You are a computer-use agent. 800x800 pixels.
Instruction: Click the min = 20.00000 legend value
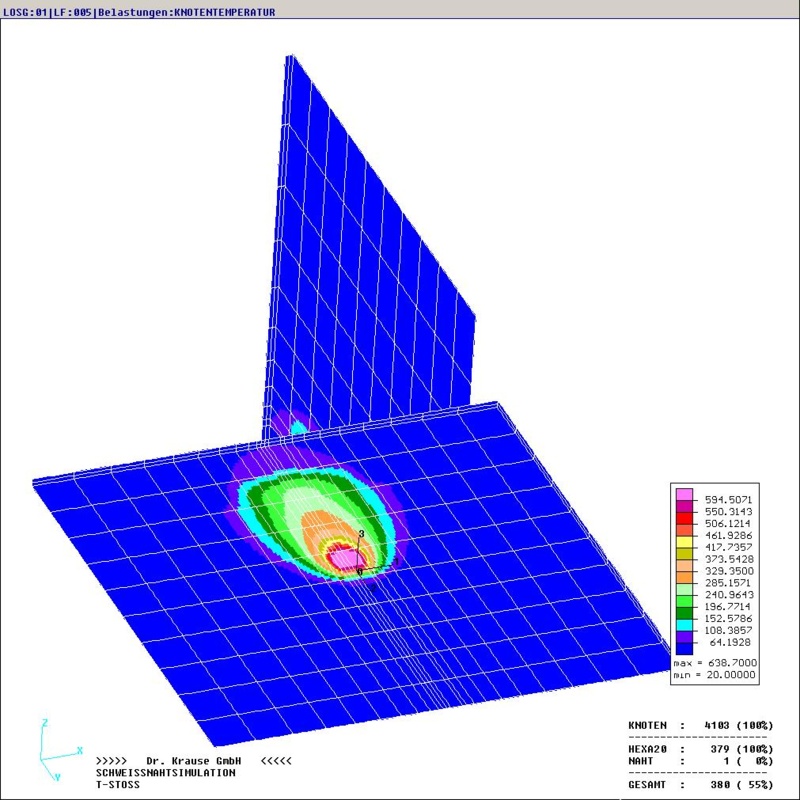pos(713,675)
